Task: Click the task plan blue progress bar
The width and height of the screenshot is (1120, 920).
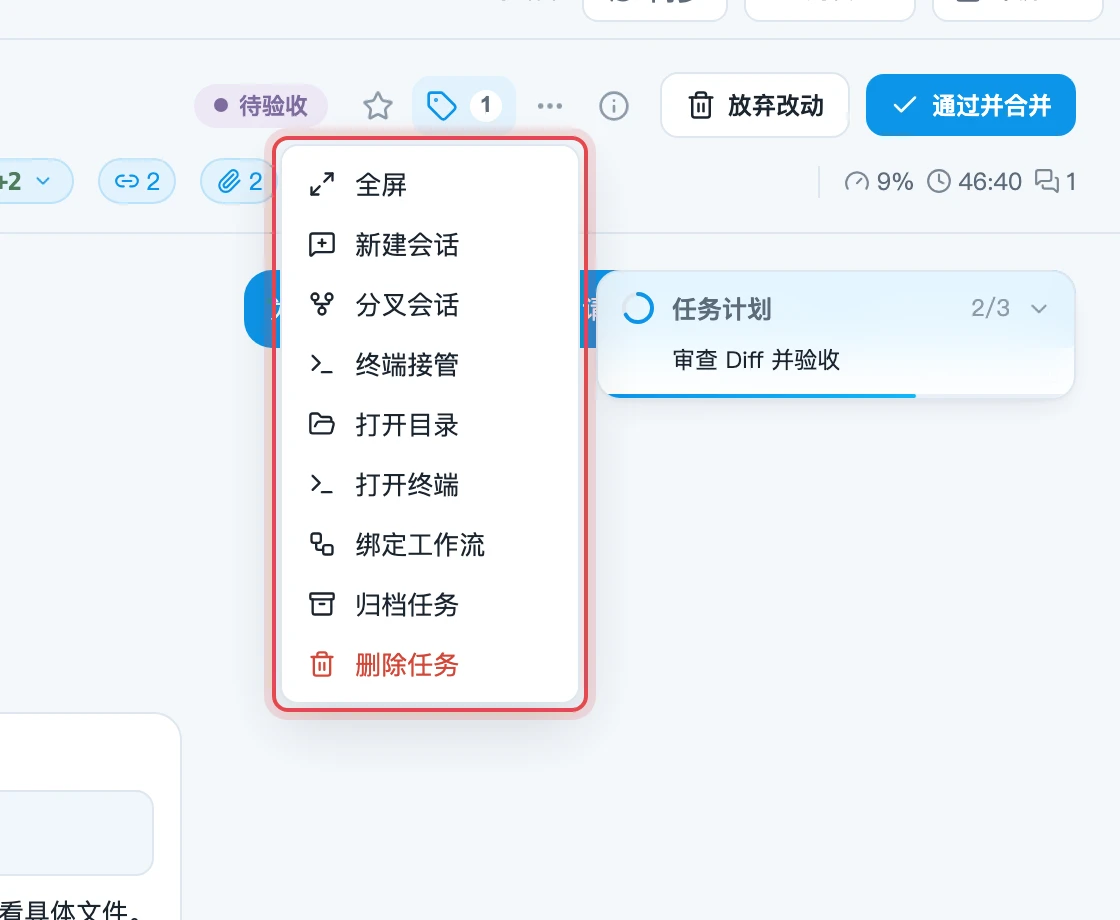Action: 761,395
